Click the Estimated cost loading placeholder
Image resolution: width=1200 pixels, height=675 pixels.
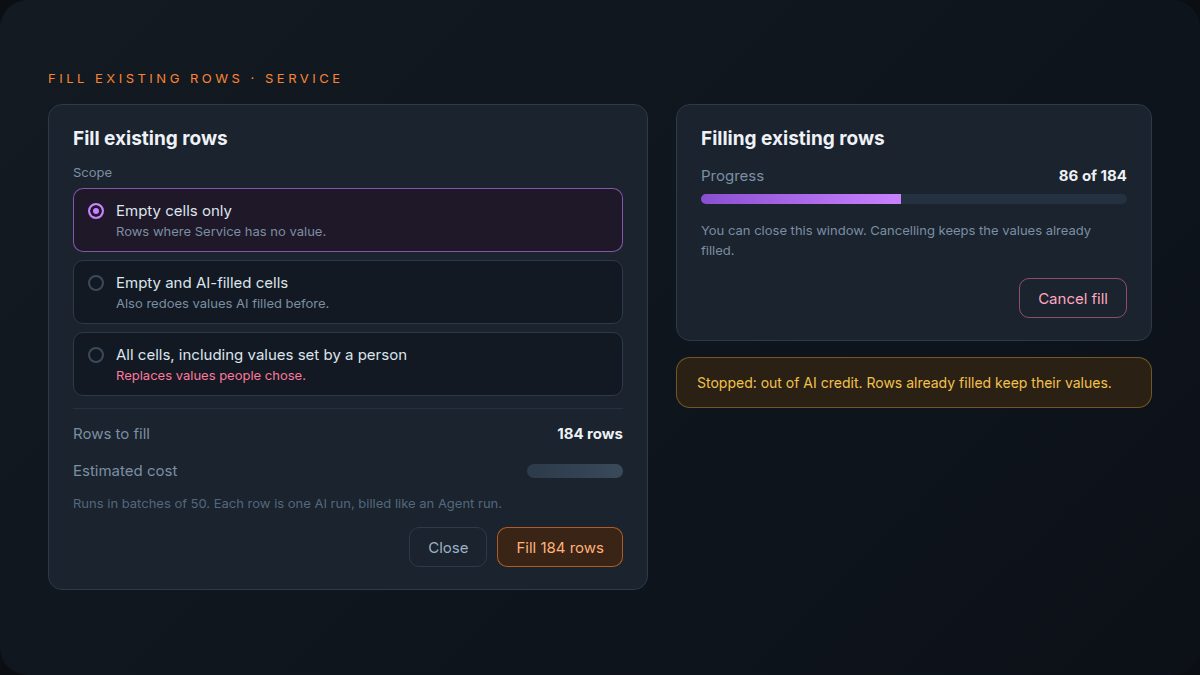coord(575,471)
